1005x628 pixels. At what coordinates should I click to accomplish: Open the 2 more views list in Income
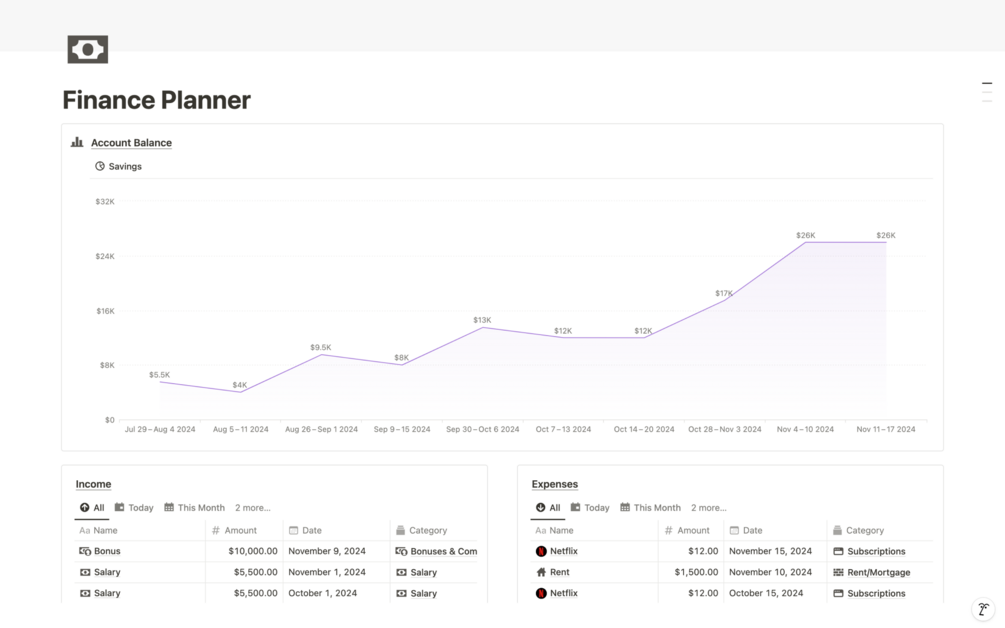click(253, 508)
